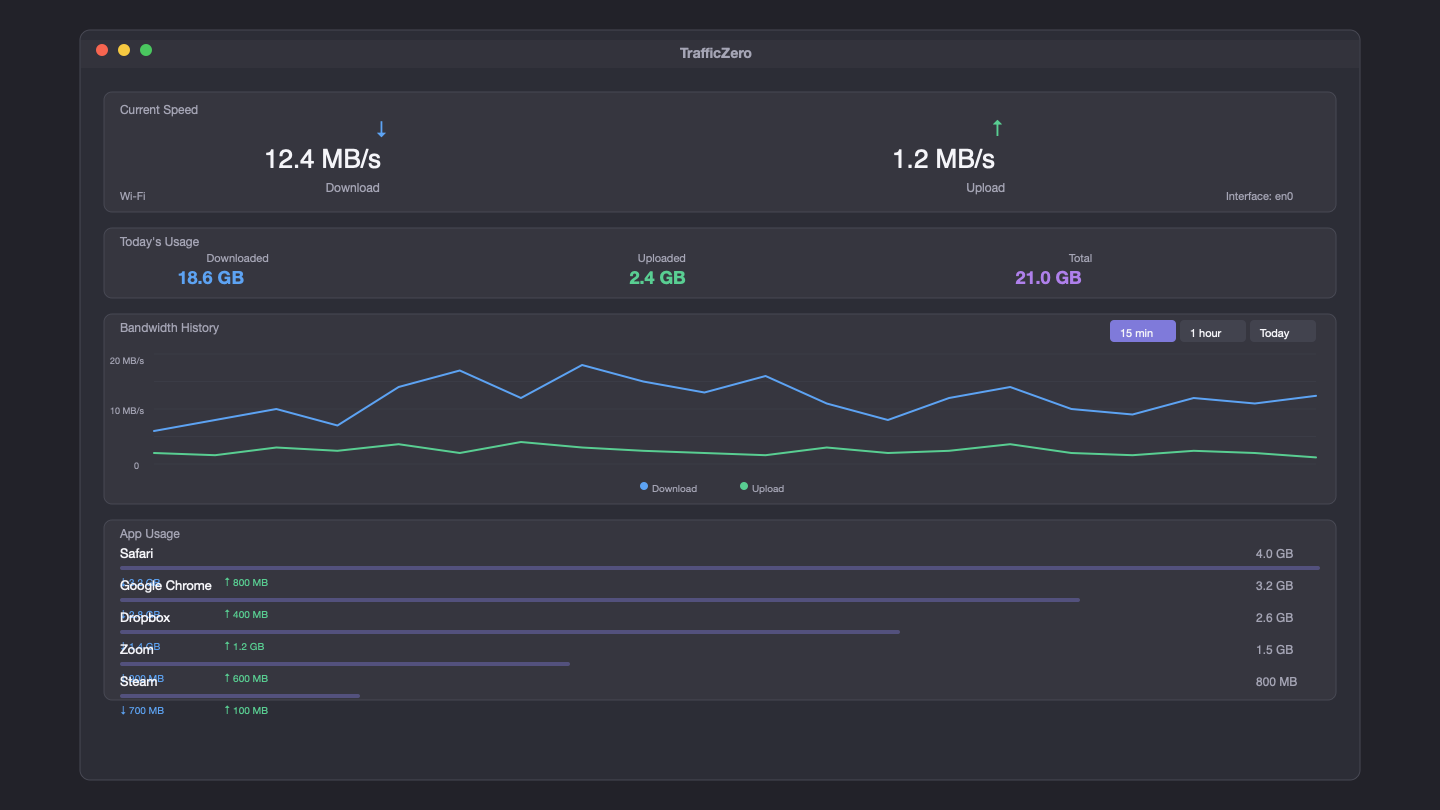Switch to the 1 hour tab
Screen dimensions: 1440x810
coord(1213,332)
